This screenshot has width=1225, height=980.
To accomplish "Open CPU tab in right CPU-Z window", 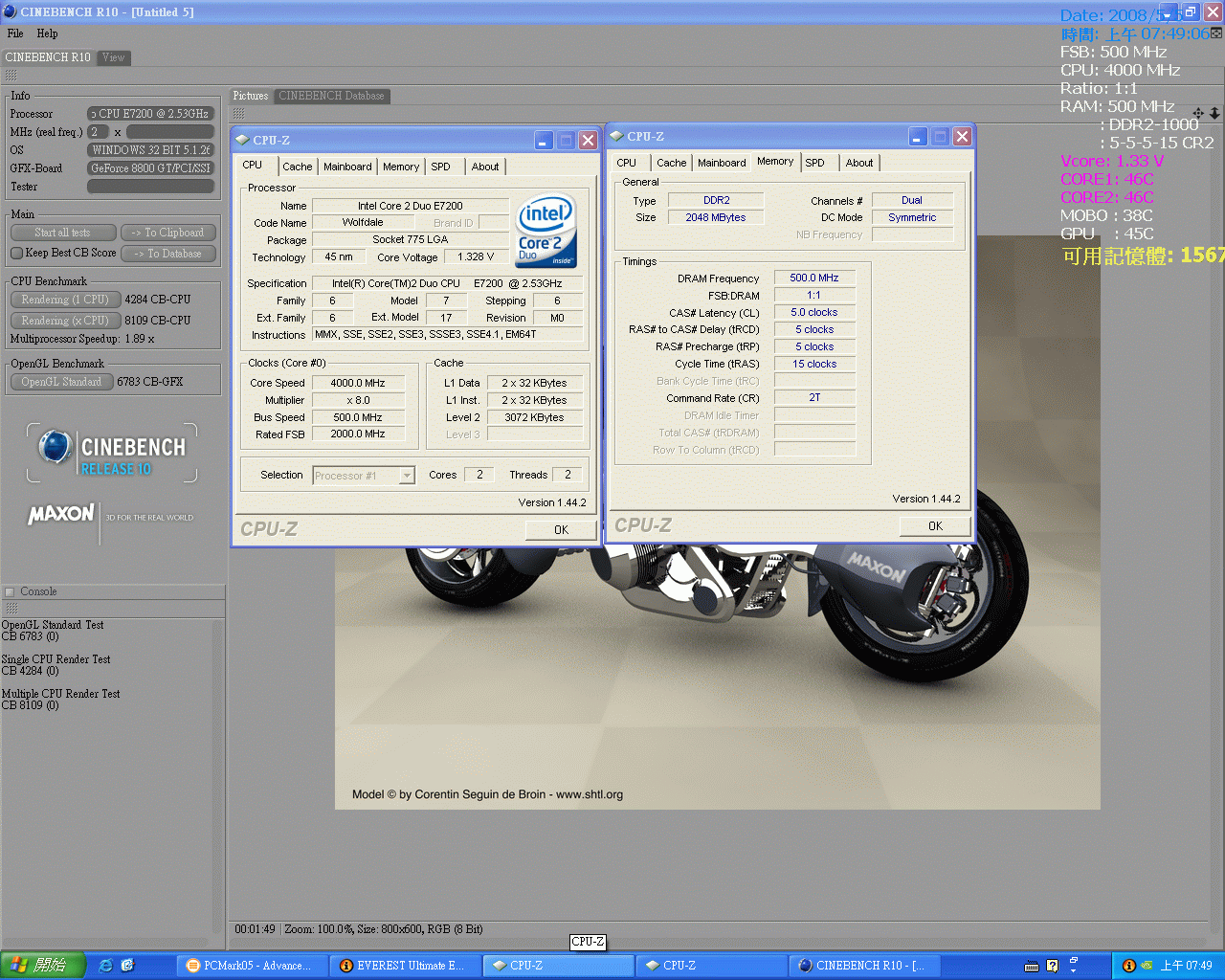I will pos(627,163).
